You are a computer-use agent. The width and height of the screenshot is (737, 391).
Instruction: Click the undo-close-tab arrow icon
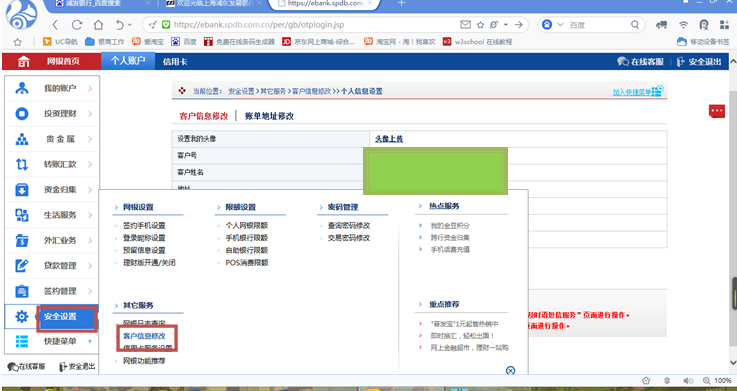[x=120, y=25]
